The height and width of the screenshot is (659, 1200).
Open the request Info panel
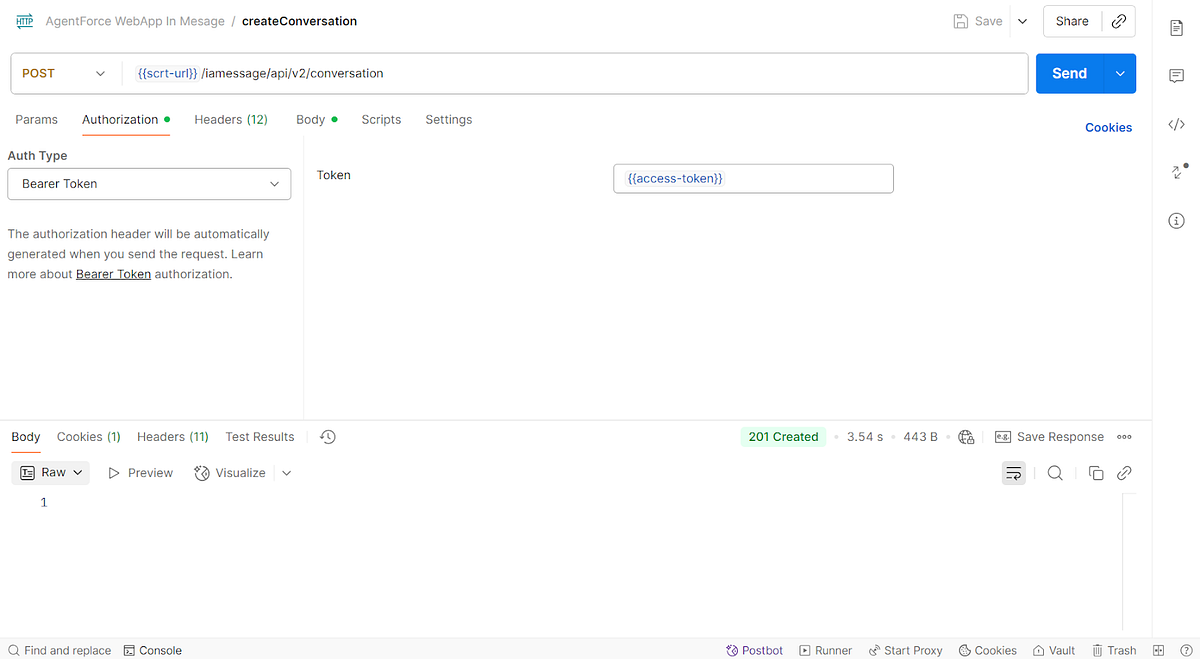tap(1176, 220)
